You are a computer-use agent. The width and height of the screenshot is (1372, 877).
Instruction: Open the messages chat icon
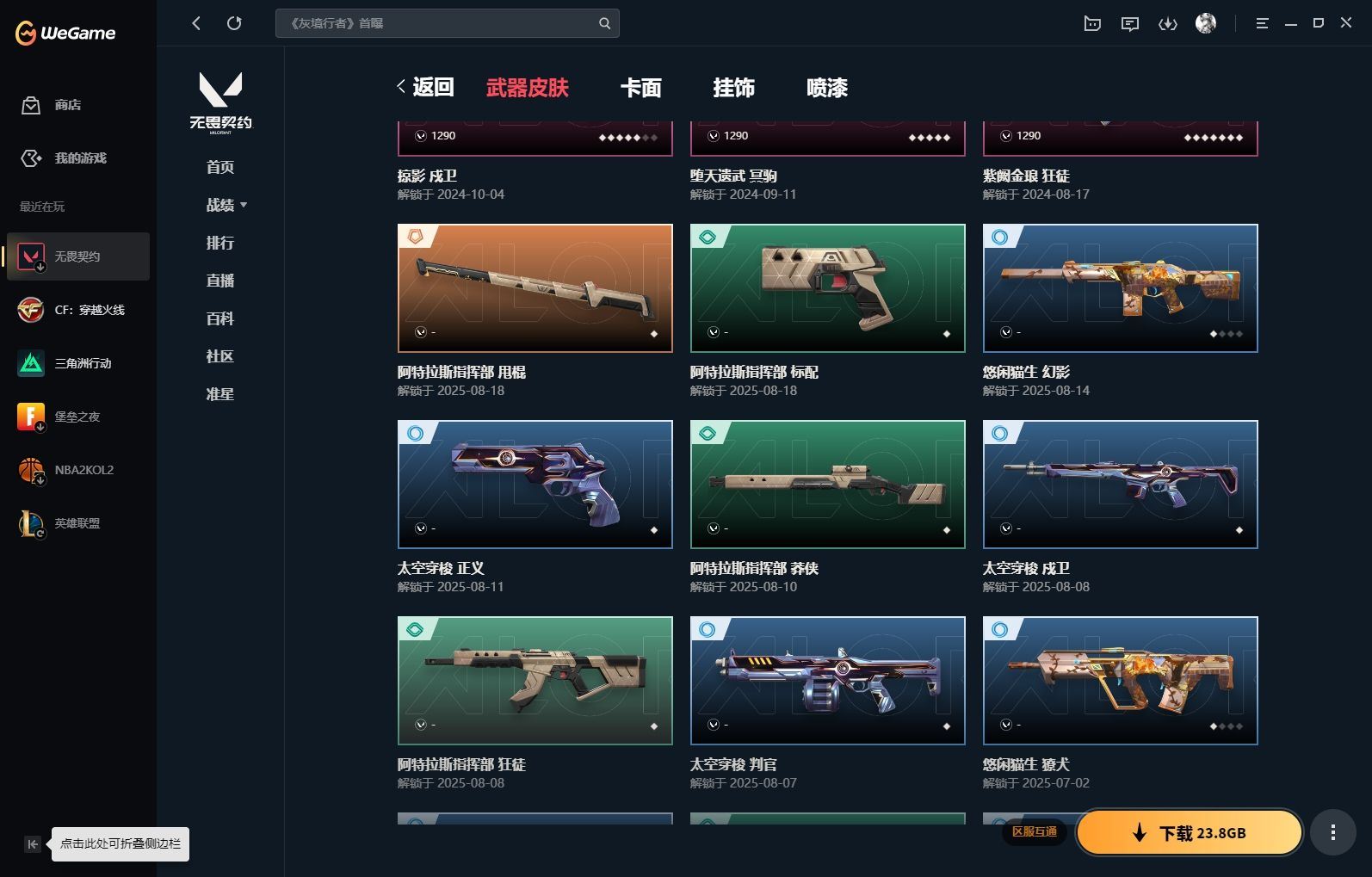click(x=1130, y=24)
